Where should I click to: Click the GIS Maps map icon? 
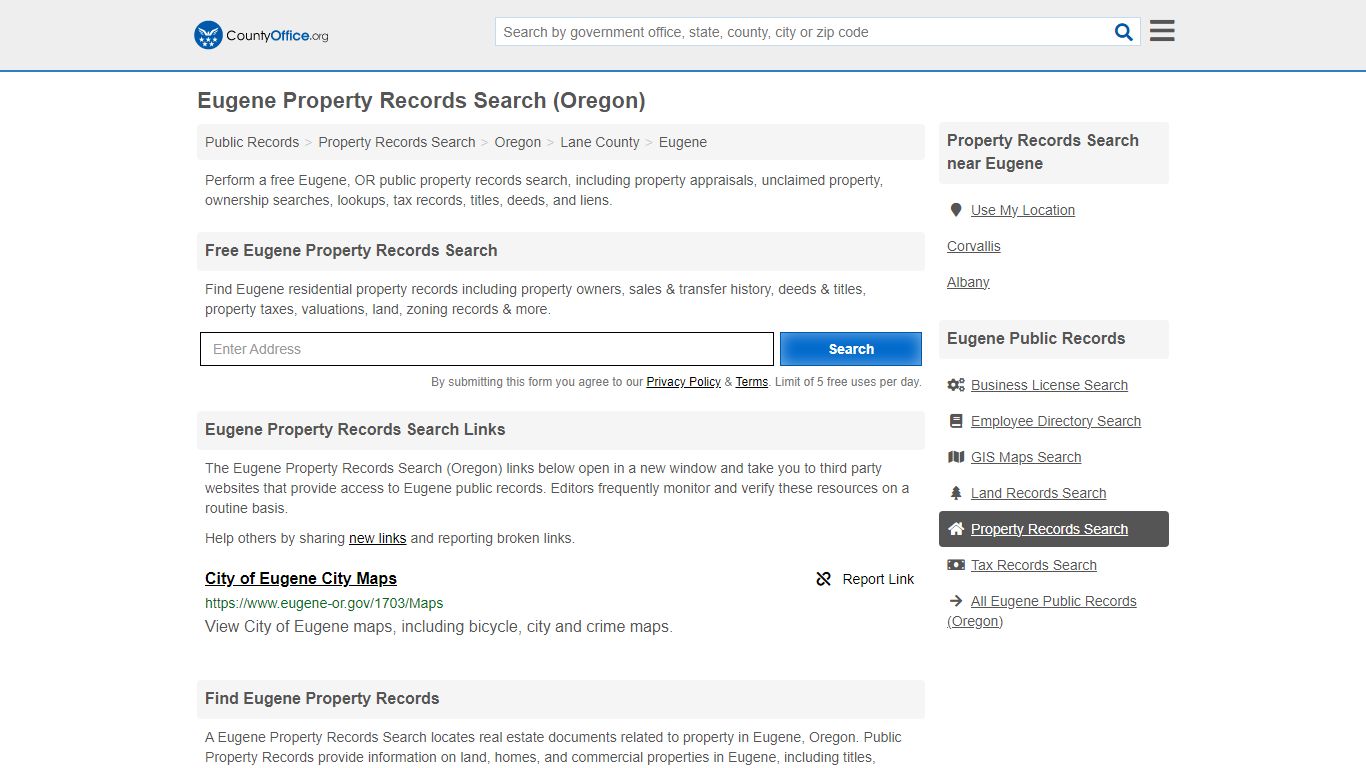(956, 457)
